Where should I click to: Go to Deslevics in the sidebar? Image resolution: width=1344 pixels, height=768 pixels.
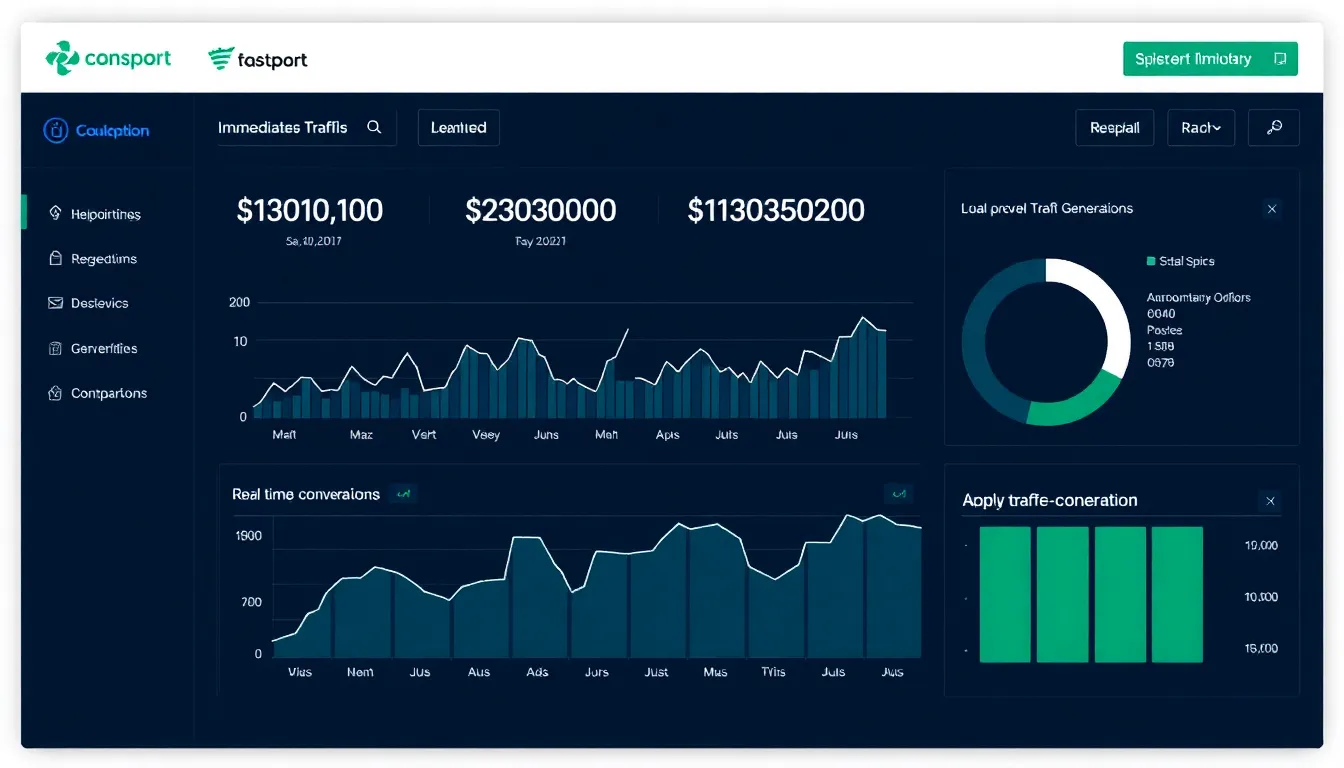pos(99,303)
